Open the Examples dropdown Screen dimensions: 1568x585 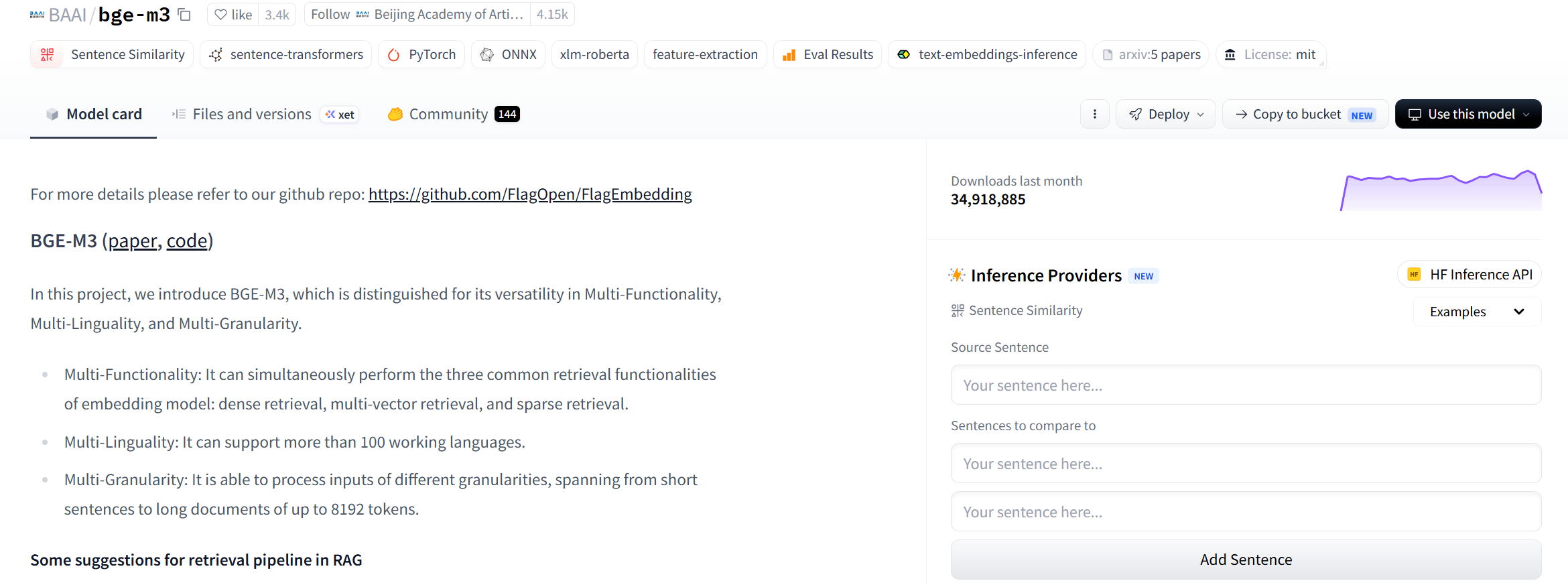click(1477, 312)
